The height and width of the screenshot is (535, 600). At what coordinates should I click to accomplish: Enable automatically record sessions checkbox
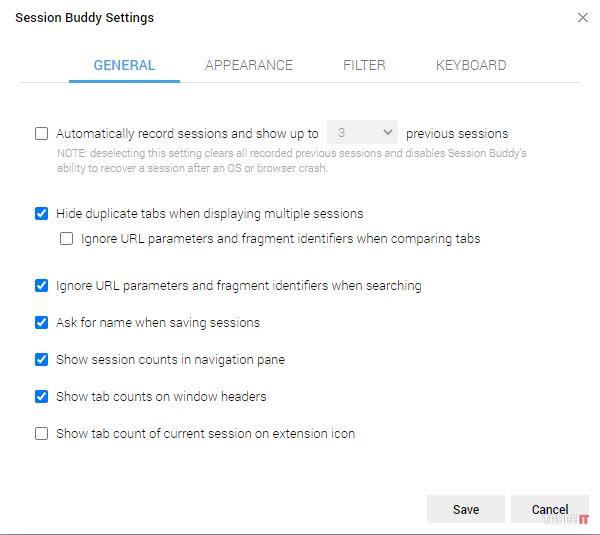coord(42,134)
